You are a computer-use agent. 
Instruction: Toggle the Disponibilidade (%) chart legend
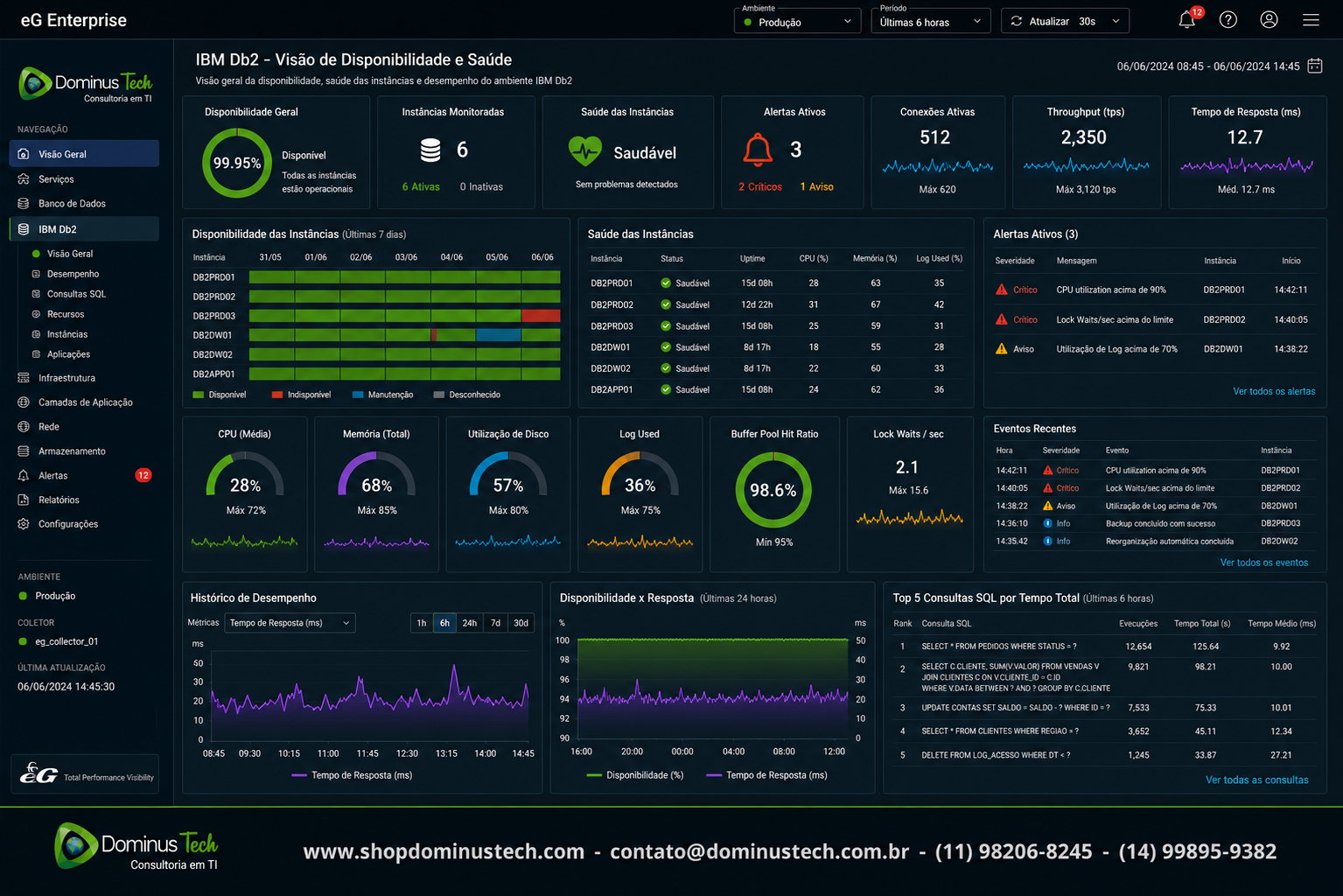pos(635,775)
